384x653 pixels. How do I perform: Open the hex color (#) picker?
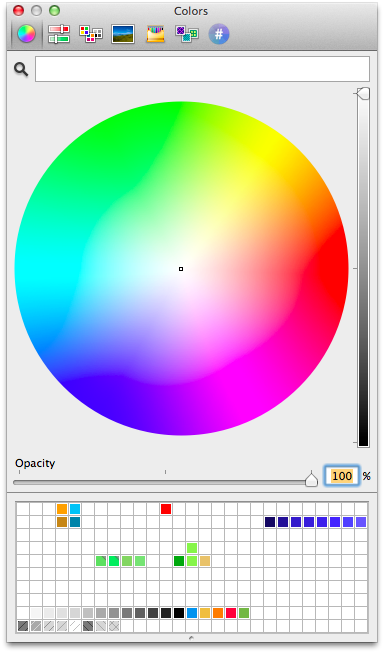point(219,34)
